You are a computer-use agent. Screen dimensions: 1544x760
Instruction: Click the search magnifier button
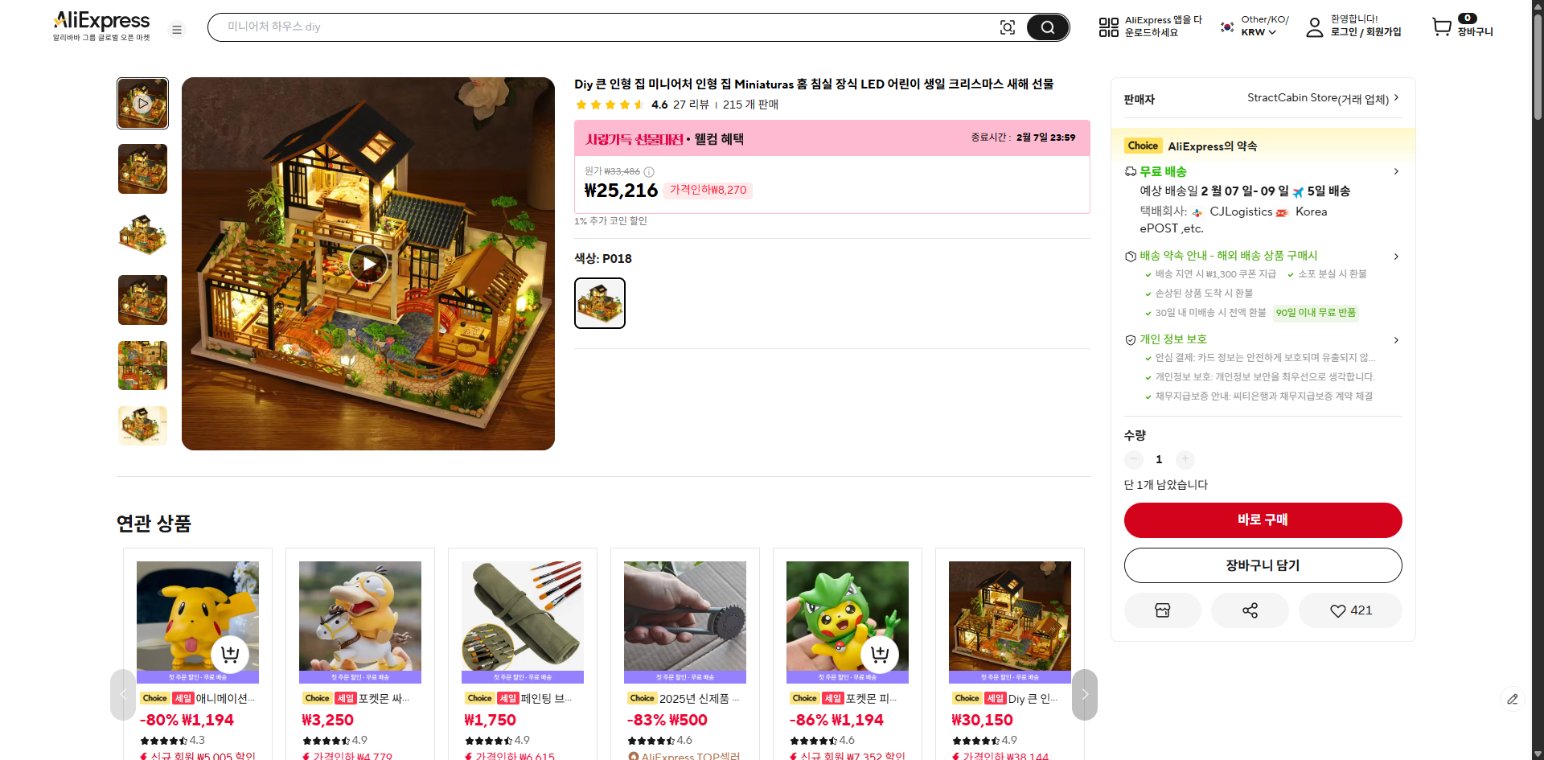click(x=1047, y=28)
